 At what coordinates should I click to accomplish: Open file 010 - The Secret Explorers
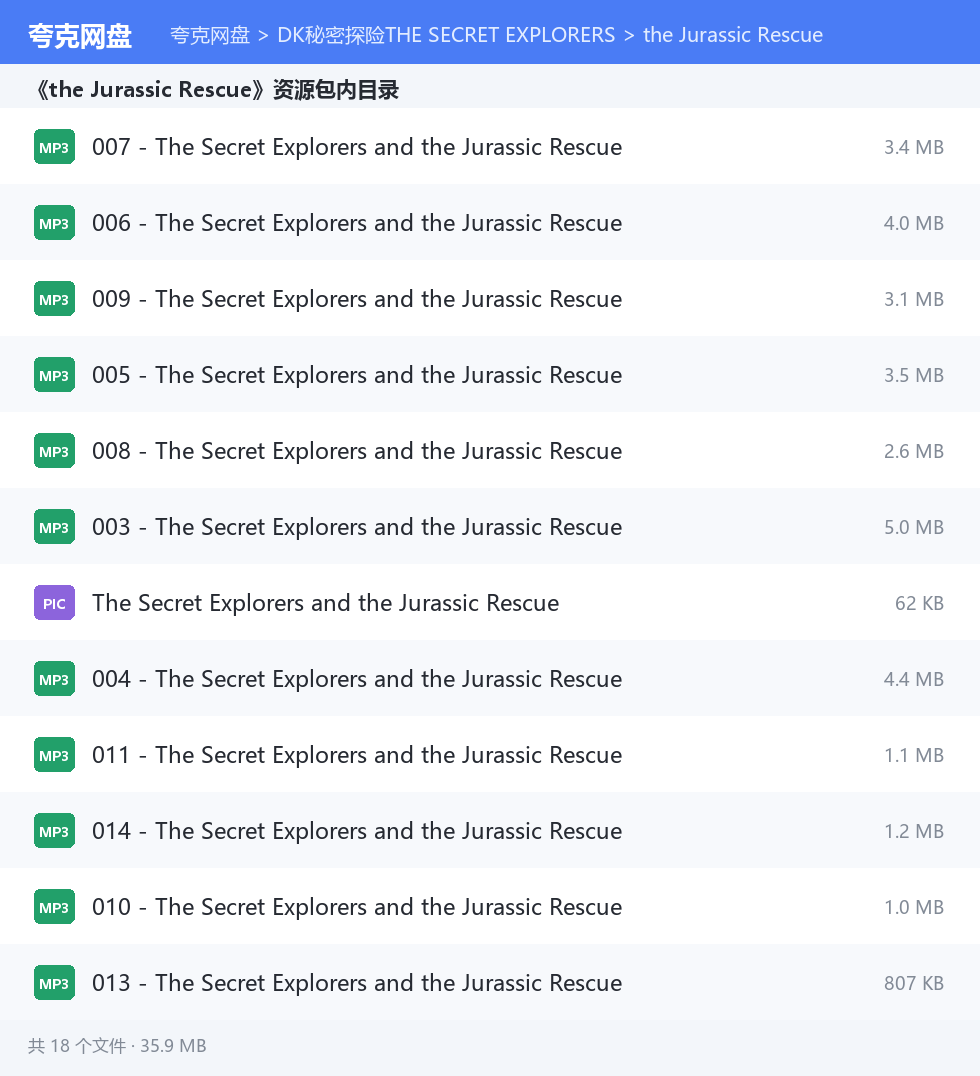click(357, 907)
